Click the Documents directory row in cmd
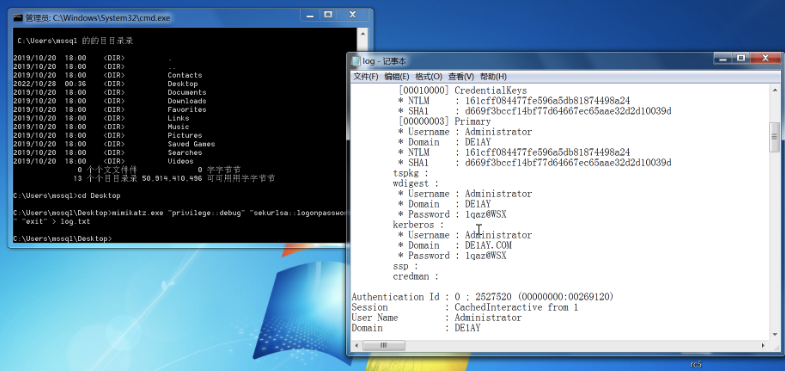 click(x=110, y=92)
